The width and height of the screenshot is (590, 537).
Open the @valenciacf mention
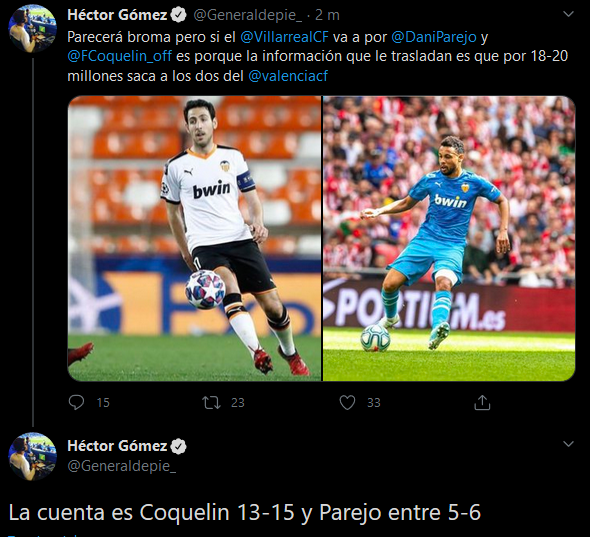288,76
